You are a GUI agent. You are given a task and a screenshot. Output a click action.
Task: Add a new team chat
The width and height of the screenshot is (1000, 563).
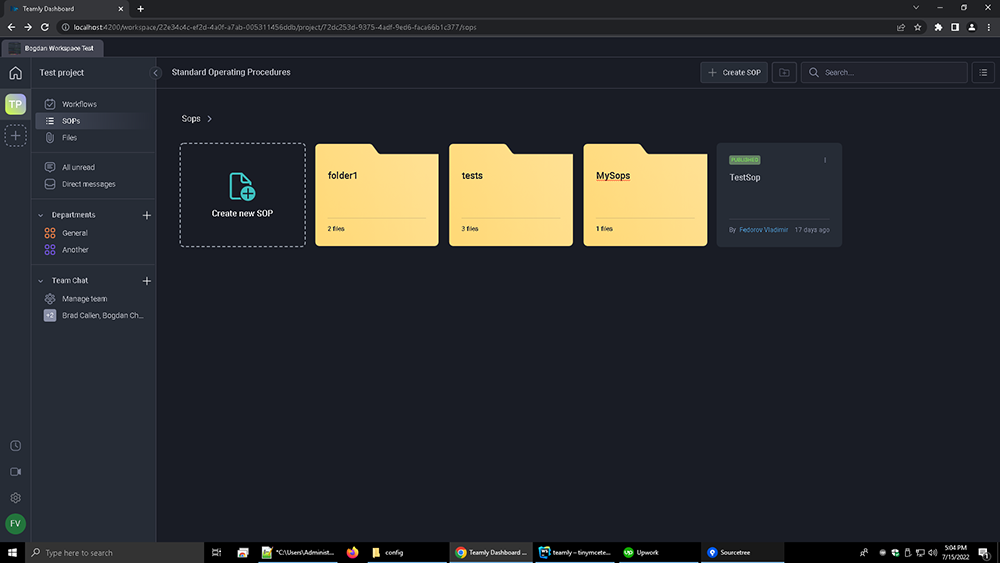147,281
